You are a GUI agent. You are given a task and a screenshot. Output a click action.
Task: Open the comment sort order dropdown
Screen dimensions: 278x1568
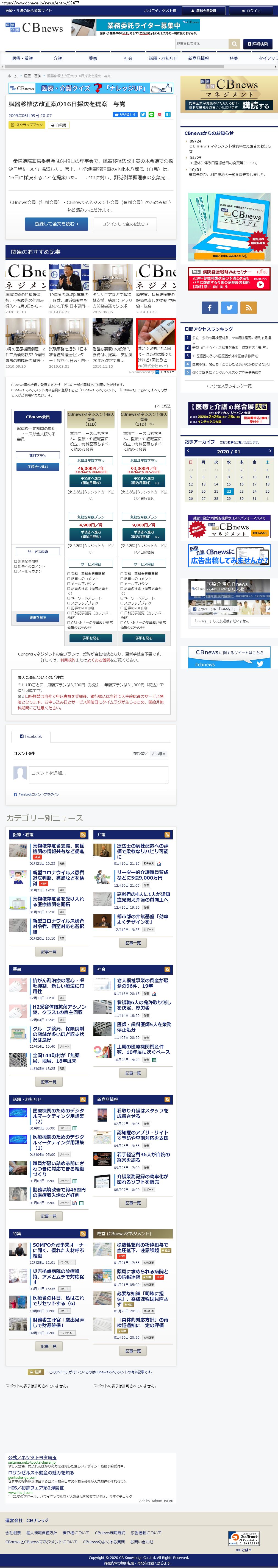pyautogui.click(x=158, y=754)
